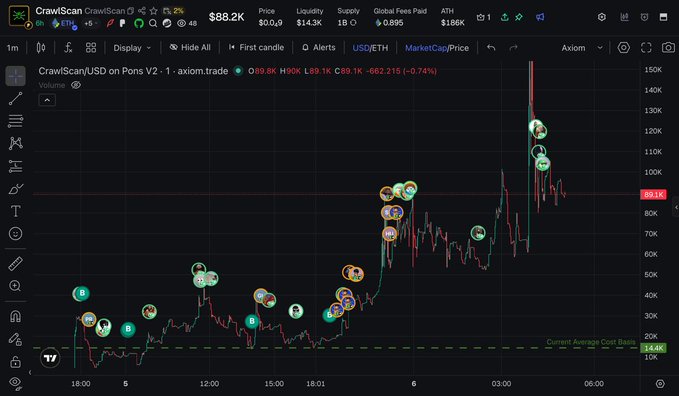Collapse the drawing toolbar arrow
The image size is (679, 396).
(x=30, y=372)
